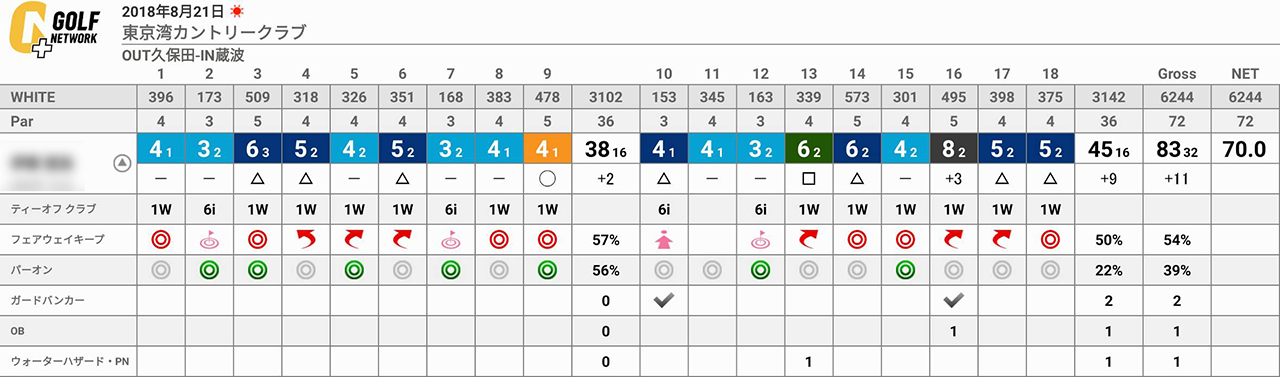This screenshot has height=377, width=1280.
Task: Toggle hole 16 guard bunker checkmark
Action: click(954, 300)
